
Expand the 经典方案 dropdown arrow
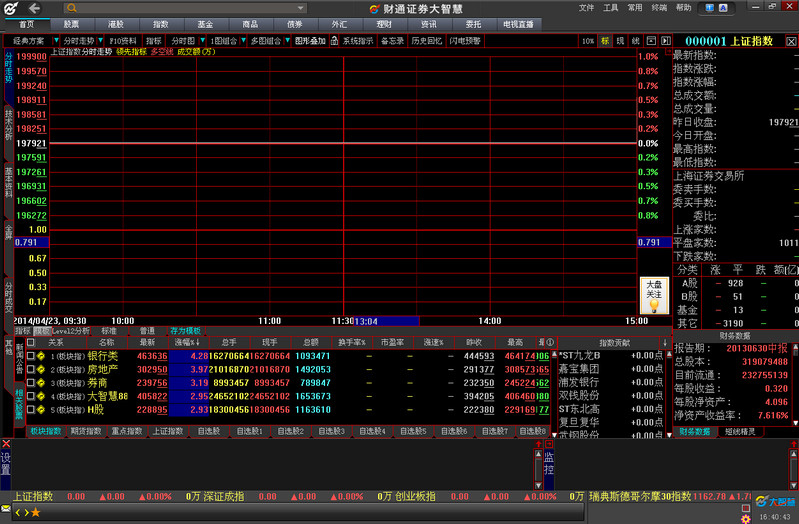pyautogui.click(x=56, y=41)
